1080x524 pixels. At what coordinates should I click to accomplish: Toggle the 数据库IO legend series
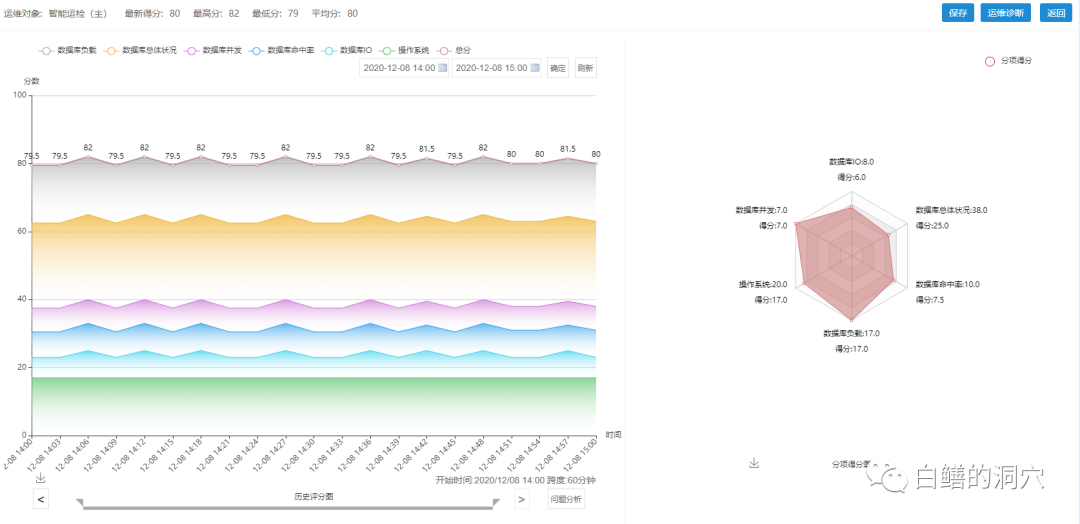[347, 50]
